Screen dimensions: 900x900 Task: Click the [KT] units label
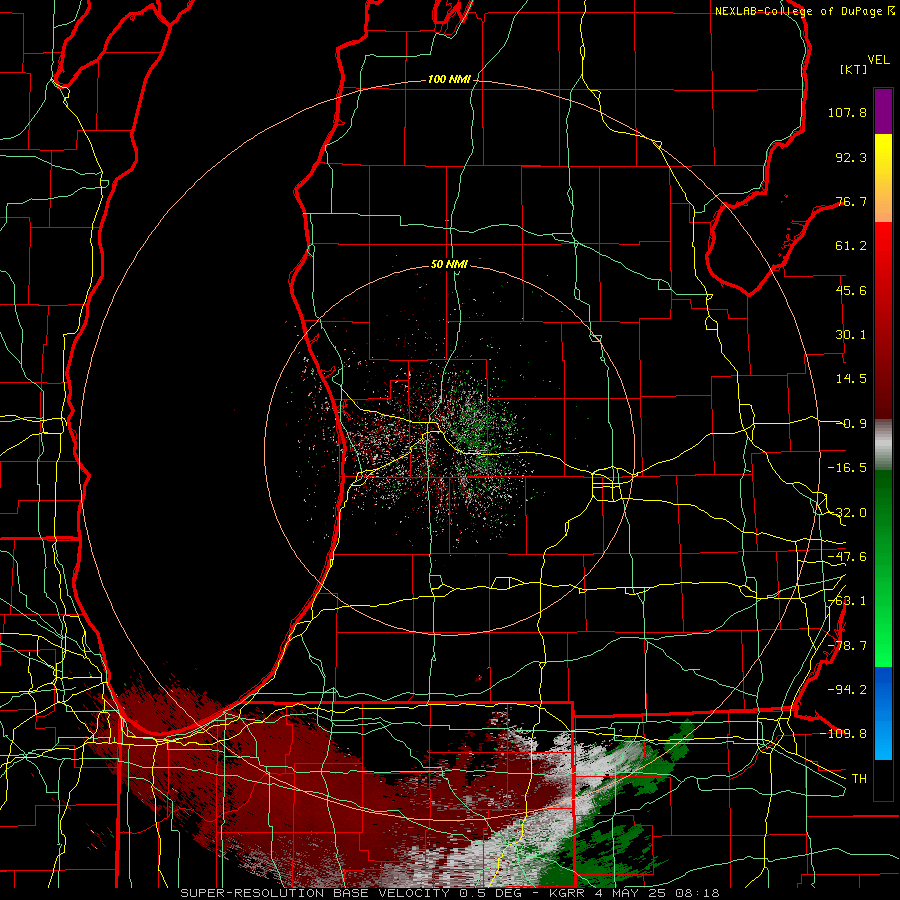coord(854,69)
